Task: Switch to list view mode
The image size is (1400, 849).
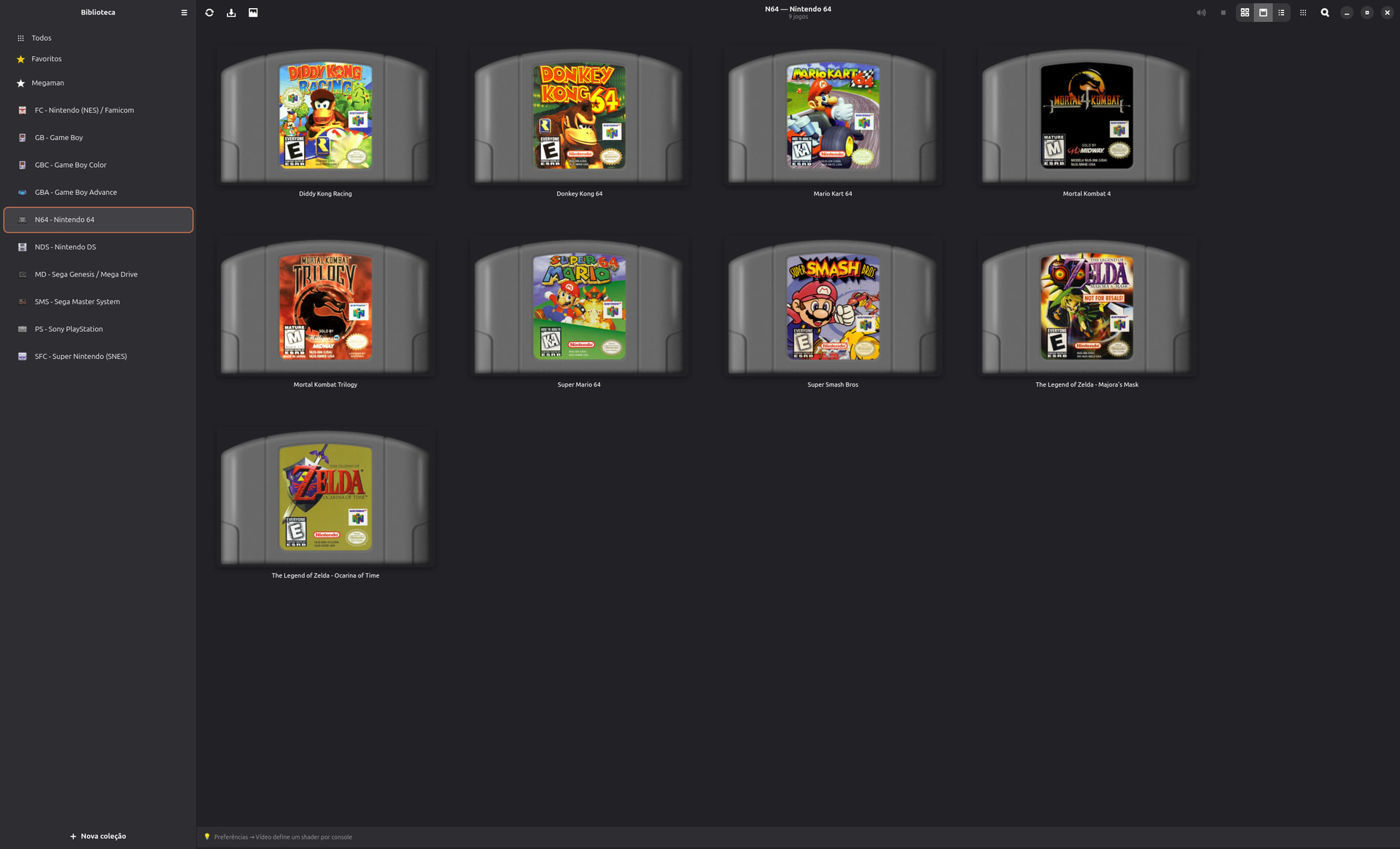Action: 1281,12
